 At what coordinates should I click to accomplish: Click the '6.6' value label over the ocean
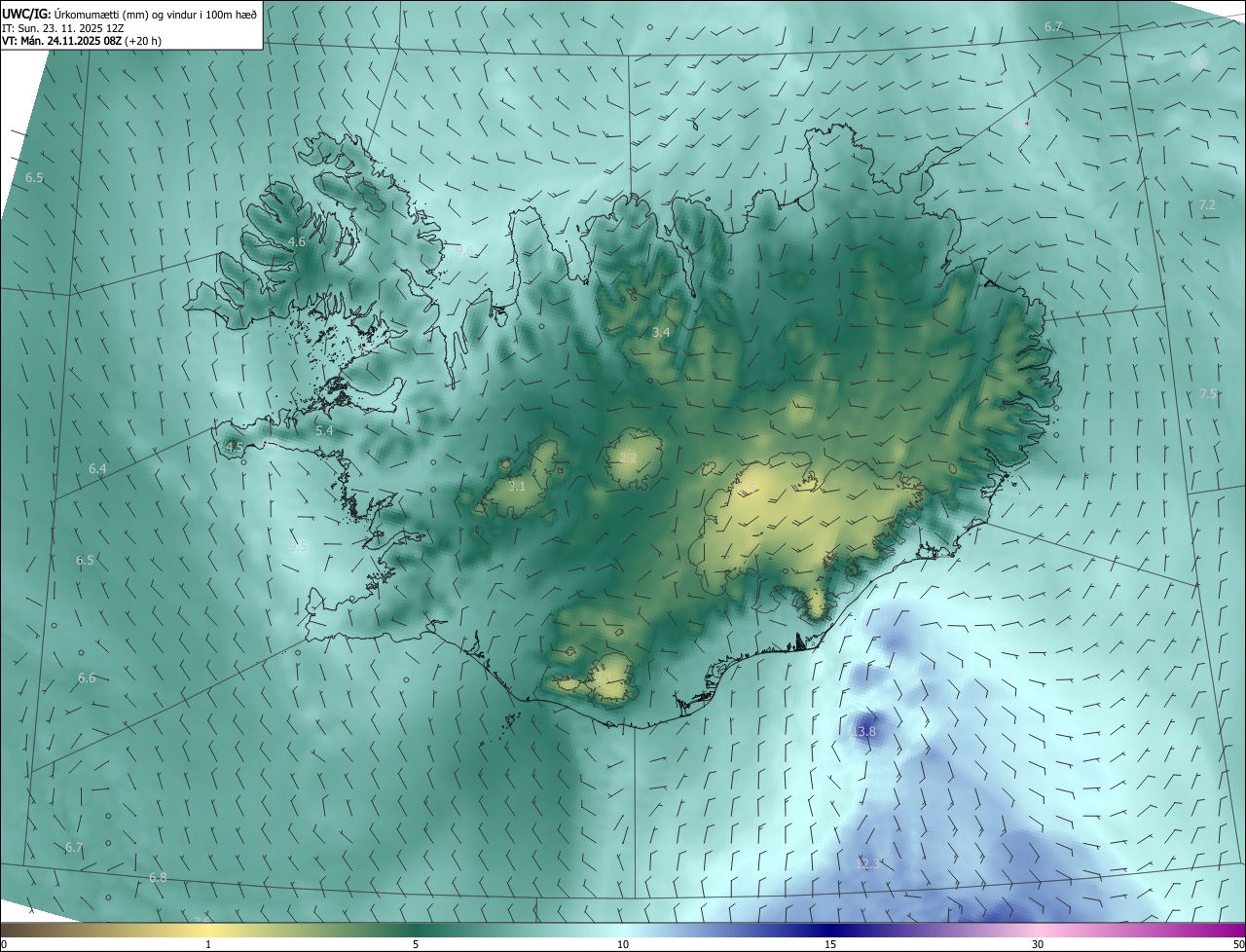tap(87, 678)
